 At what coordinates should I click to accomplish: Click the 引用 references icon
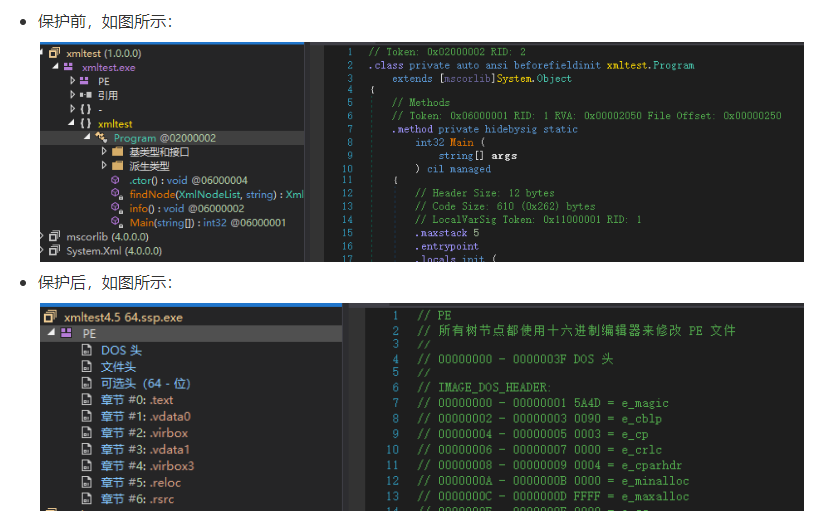86,96
